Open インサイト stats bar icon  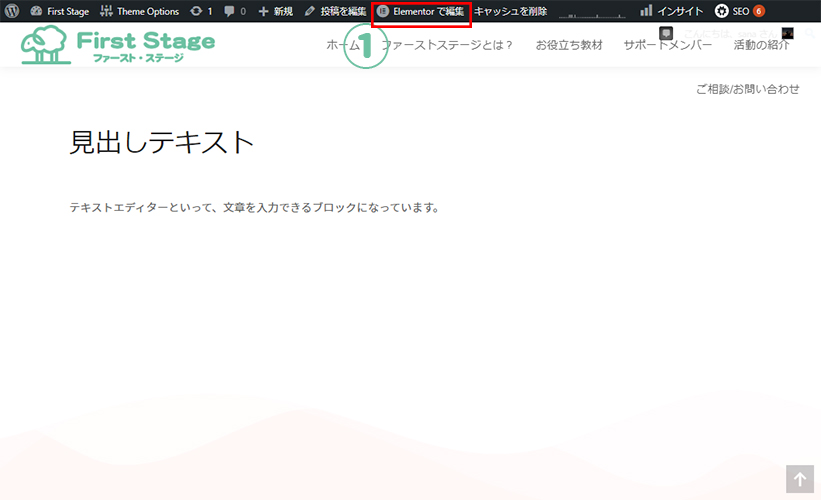[x=673, y=11]
